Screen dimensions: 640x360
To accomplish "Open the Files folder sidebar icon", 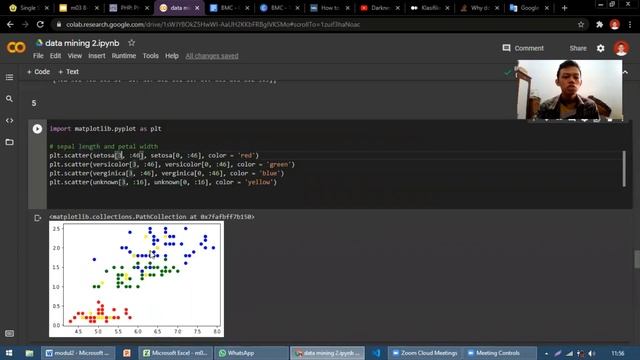I will pyautogui.click(x=9, y=142).
